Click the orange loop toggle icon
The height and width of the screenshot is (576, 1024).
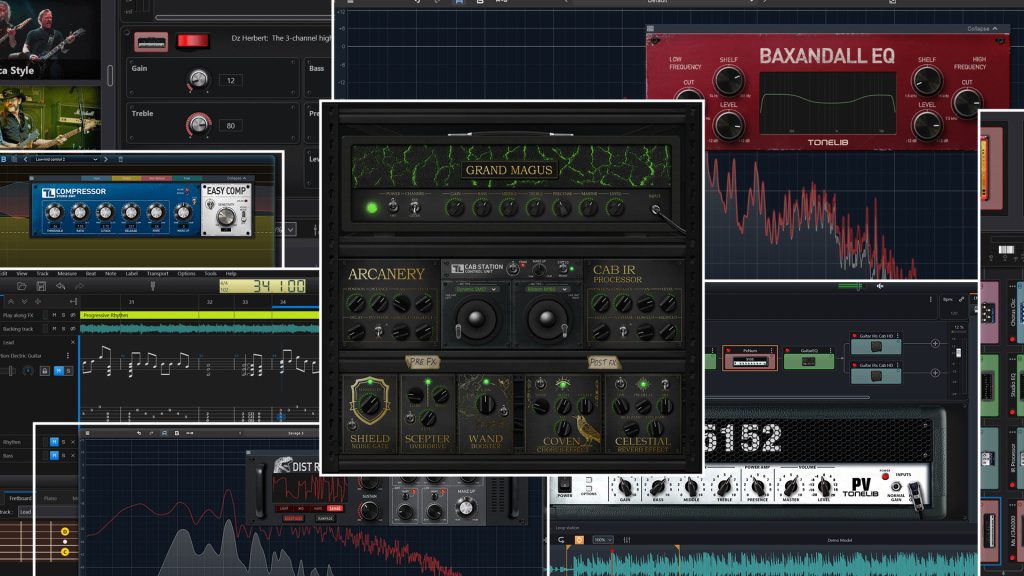coord(578,539)
